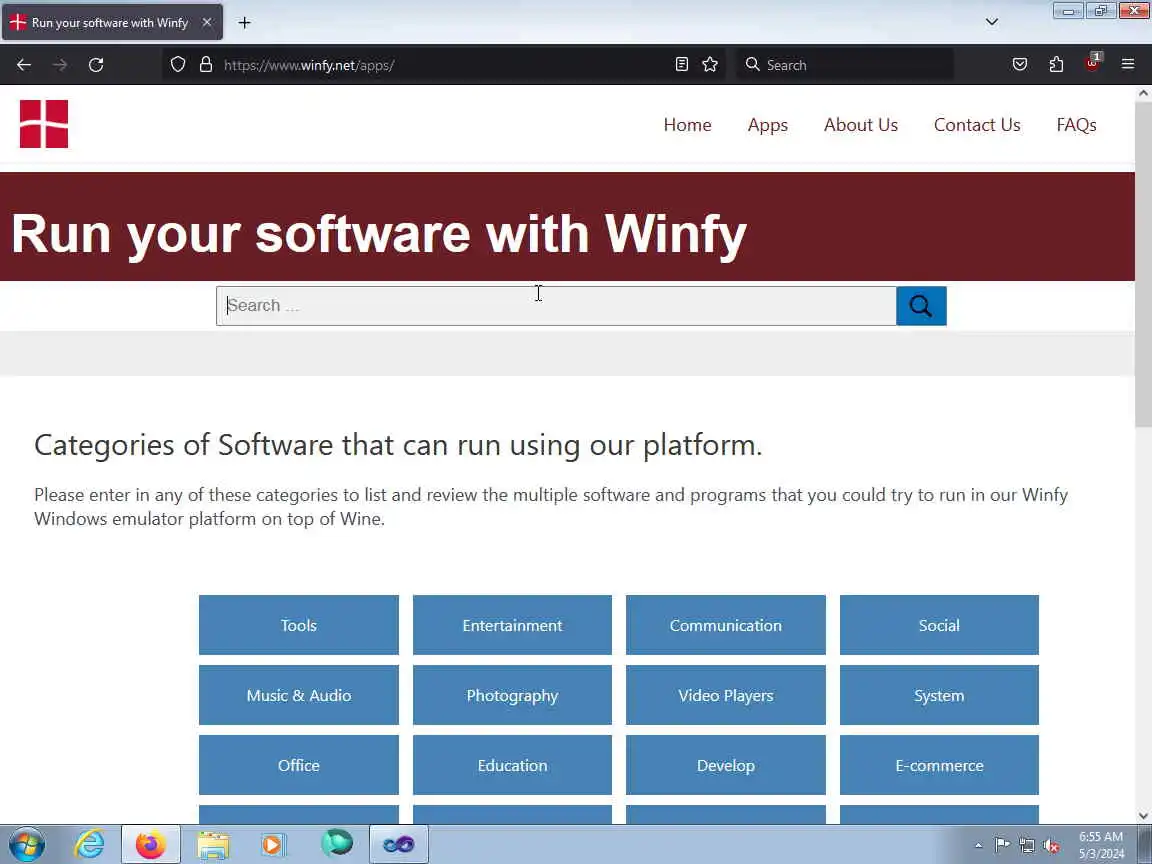Open the Video Players category

click(x=726, y=695)
